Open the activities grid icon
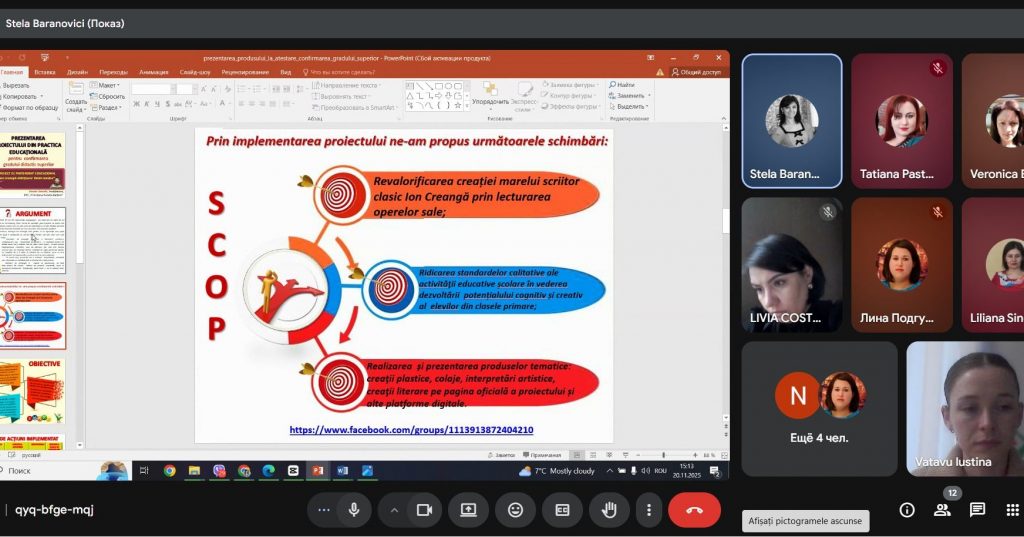The image size is (1024, 537). 1012,510
